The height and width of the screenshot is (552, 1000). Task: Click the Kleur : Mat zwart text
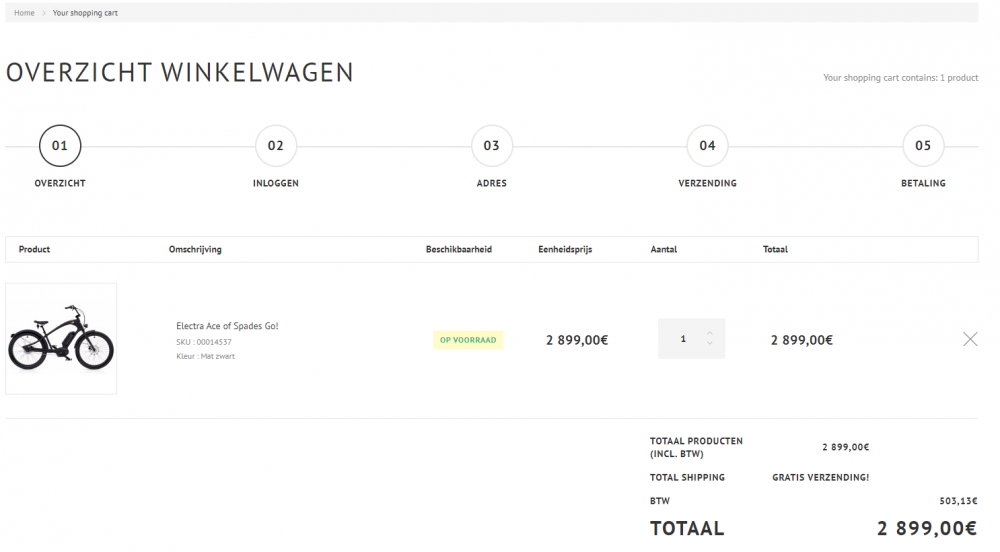(205, 356)
